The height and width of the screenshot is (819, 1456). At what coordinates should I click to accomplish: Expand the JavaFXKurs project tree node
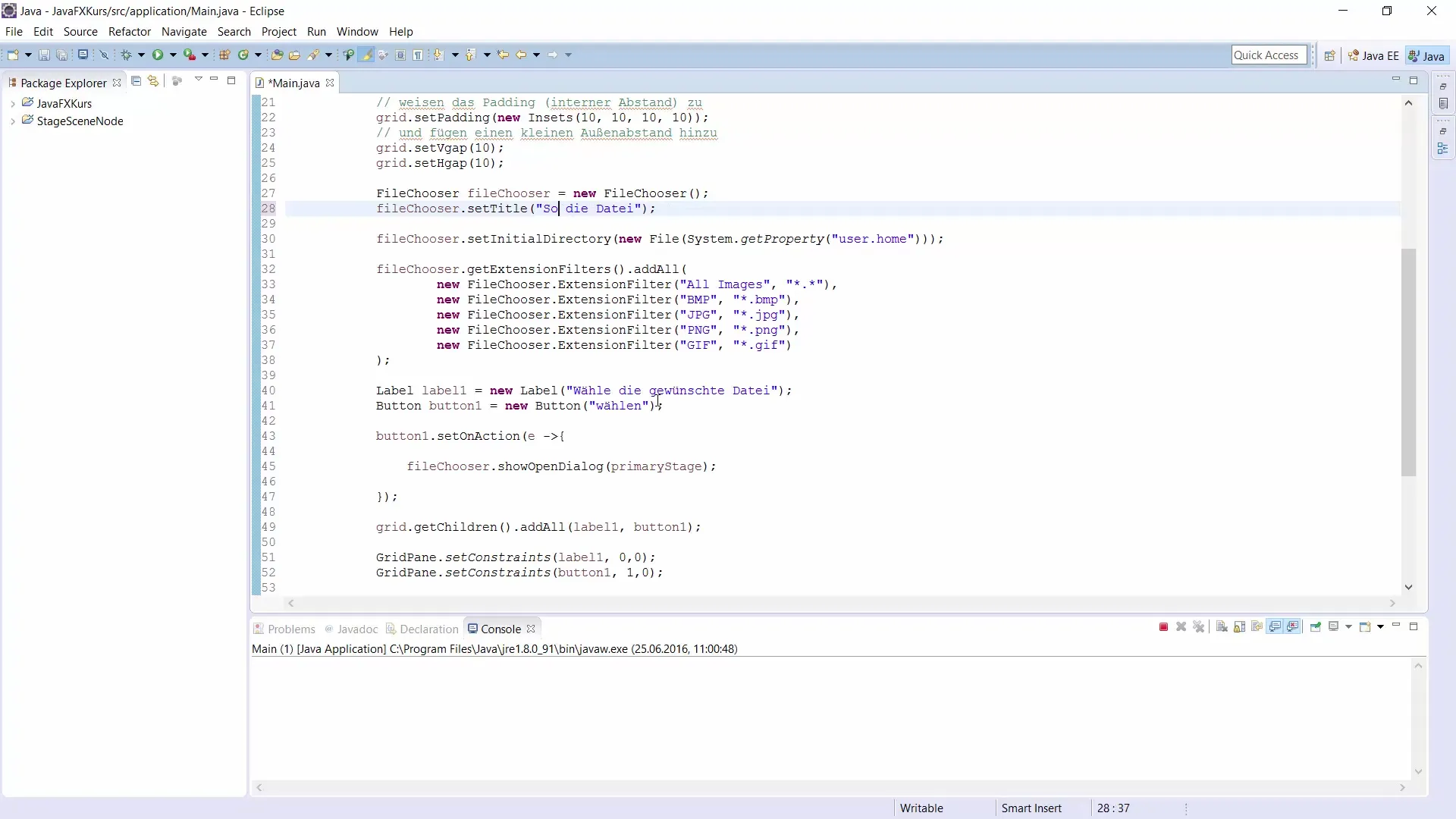click(x=13, y=104)
